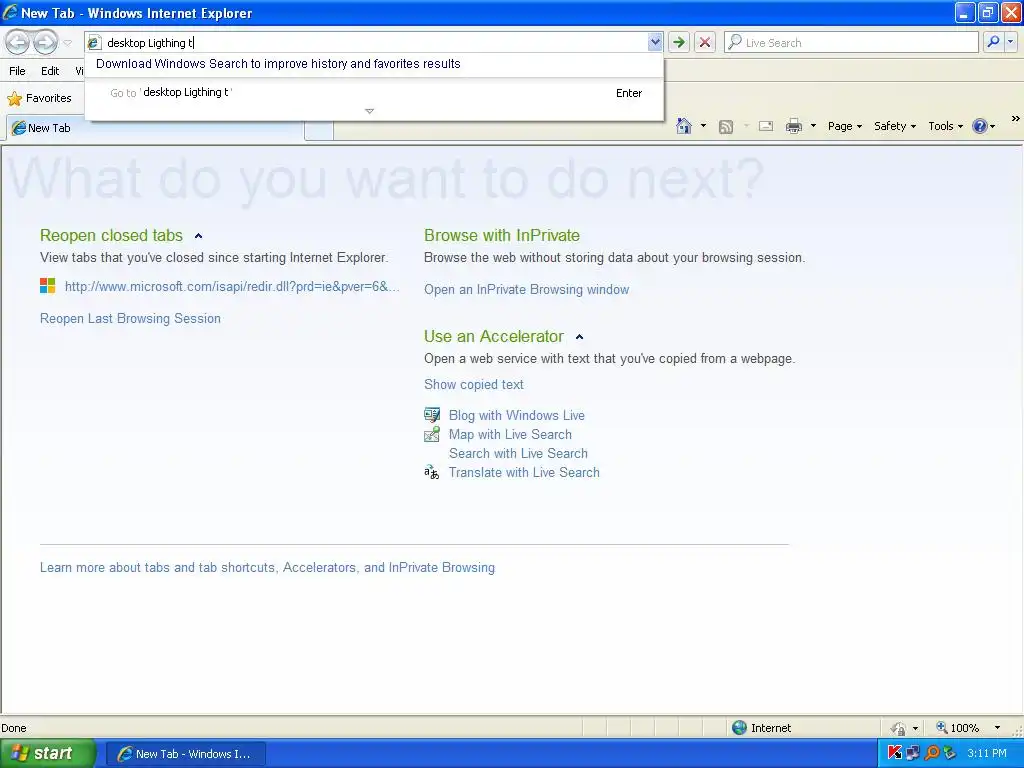Image resolution: width=1024 pixels, height=768 pixels.
Task: Open the Page menu
Action: coord(844,126)
